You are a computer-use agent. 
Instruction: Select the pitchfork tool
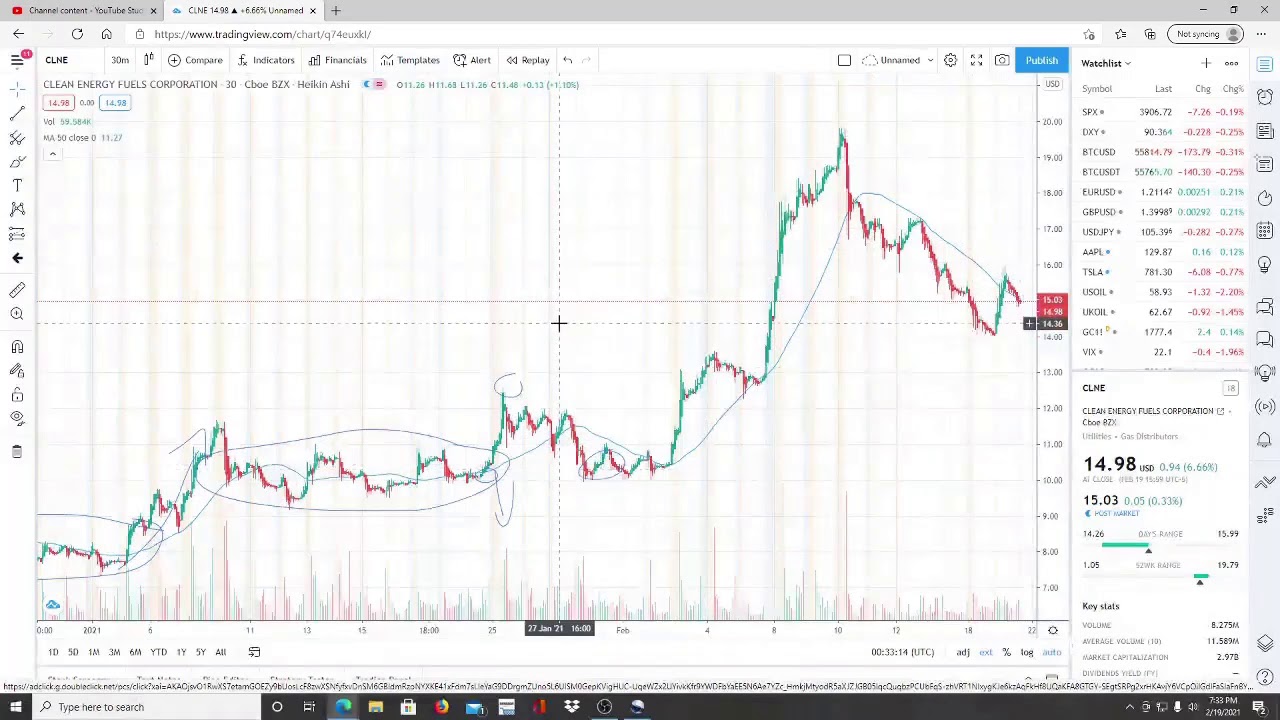coord(17,137)
